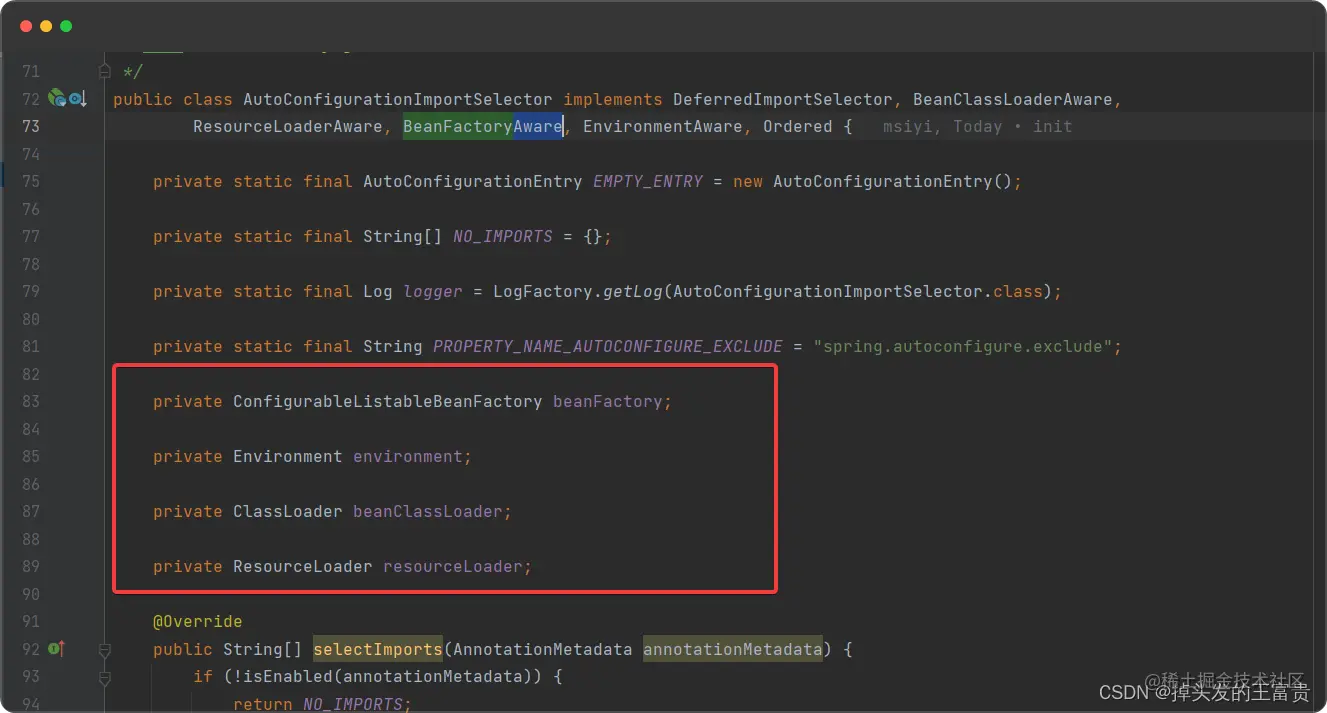This screenshot has width=1327, height=713.
Task: Click the logger field name on line 79
Action: pos(432,292)
